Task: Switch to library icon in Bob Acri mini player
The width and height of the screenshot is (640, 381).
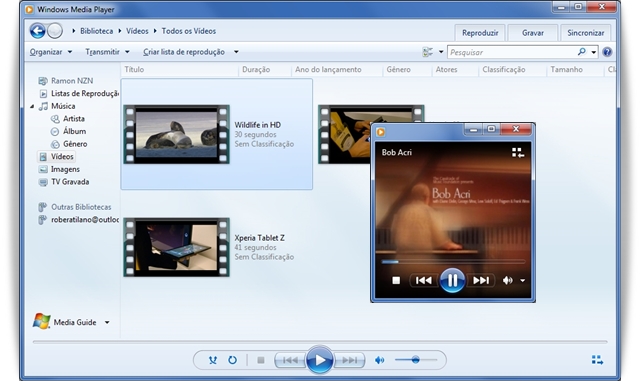Action: [518, 153]
